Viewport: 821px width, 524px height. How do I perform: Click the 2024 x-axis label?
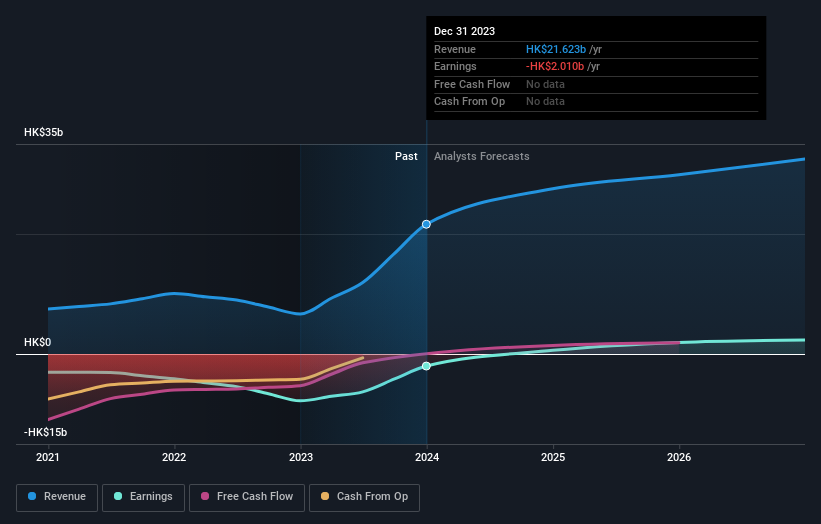[427, 458]
